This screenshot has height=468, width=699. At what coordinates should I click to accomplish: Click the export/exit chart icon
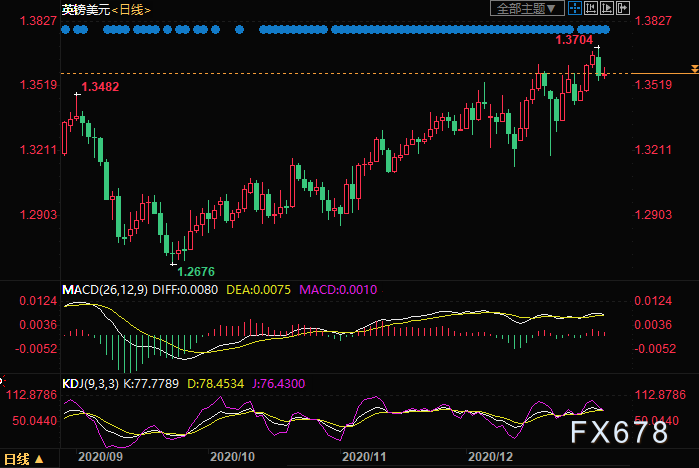pos(624,9)
